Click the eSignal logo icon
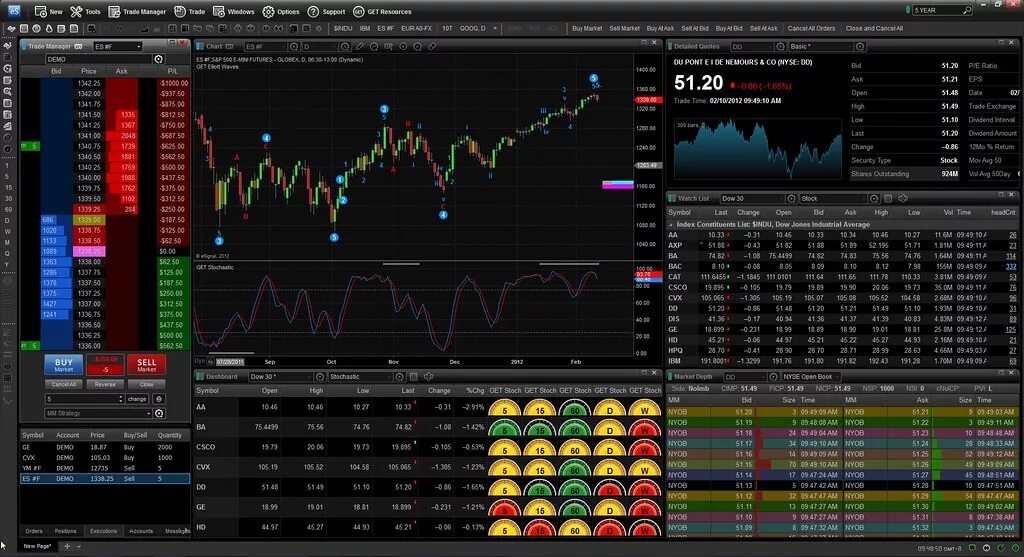 tap(13, 11)
